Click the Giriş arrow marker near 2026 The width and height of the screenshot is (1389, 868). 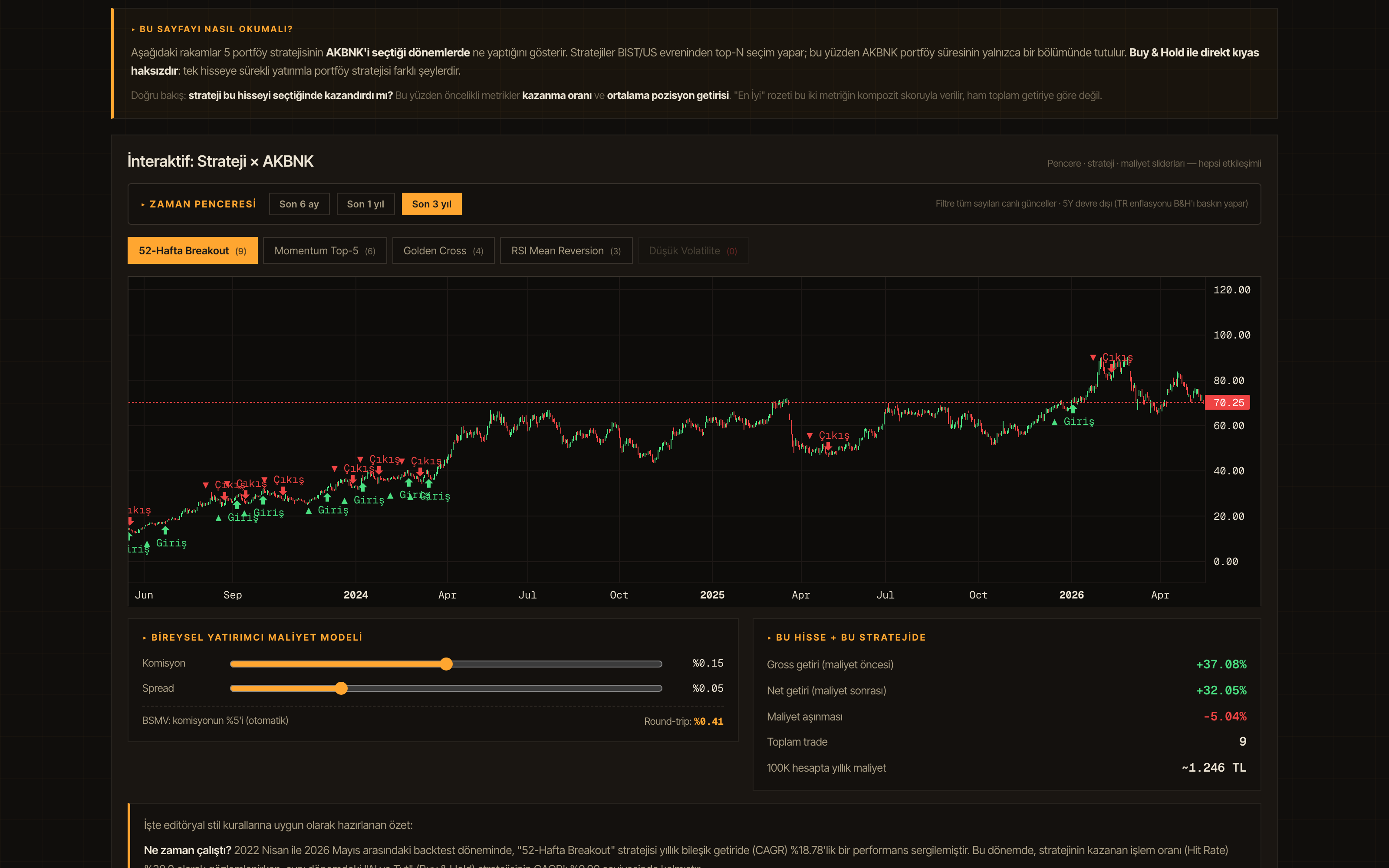(x=1073, y=409)
